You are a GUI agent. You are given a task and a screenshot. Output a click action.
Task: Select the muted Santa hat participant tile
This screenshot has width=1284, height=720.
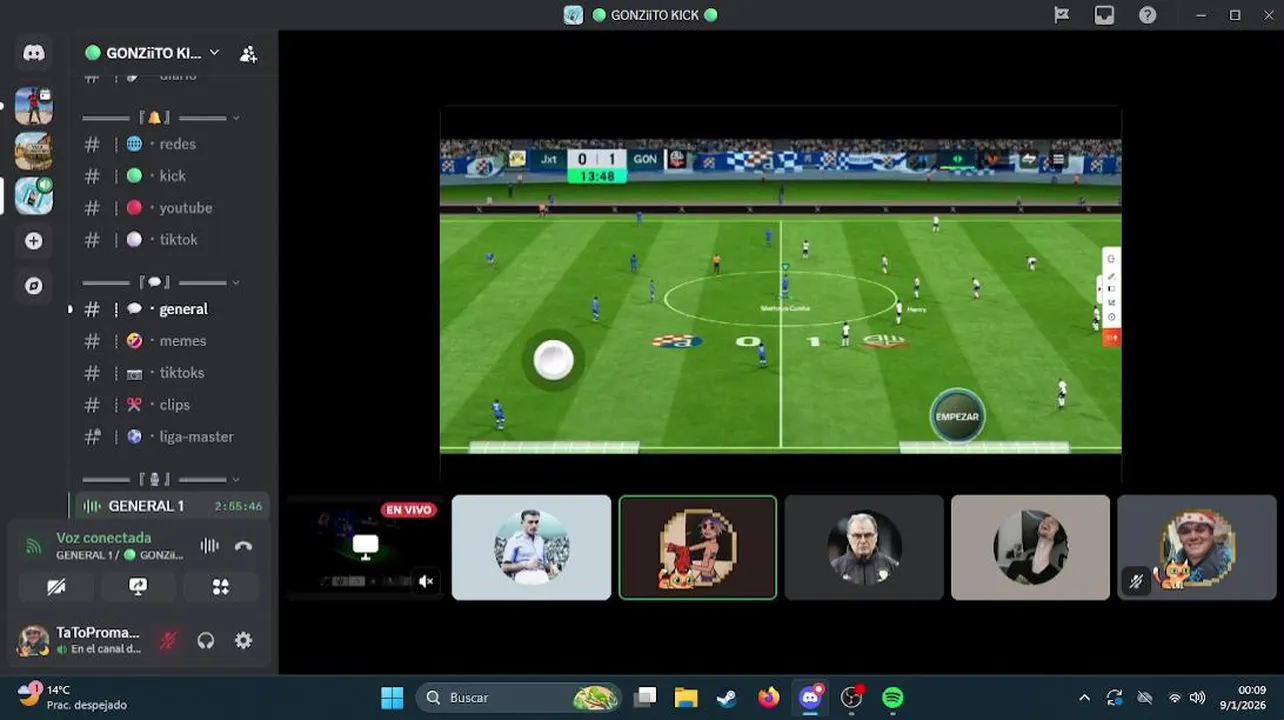(x=1196, y=548)
